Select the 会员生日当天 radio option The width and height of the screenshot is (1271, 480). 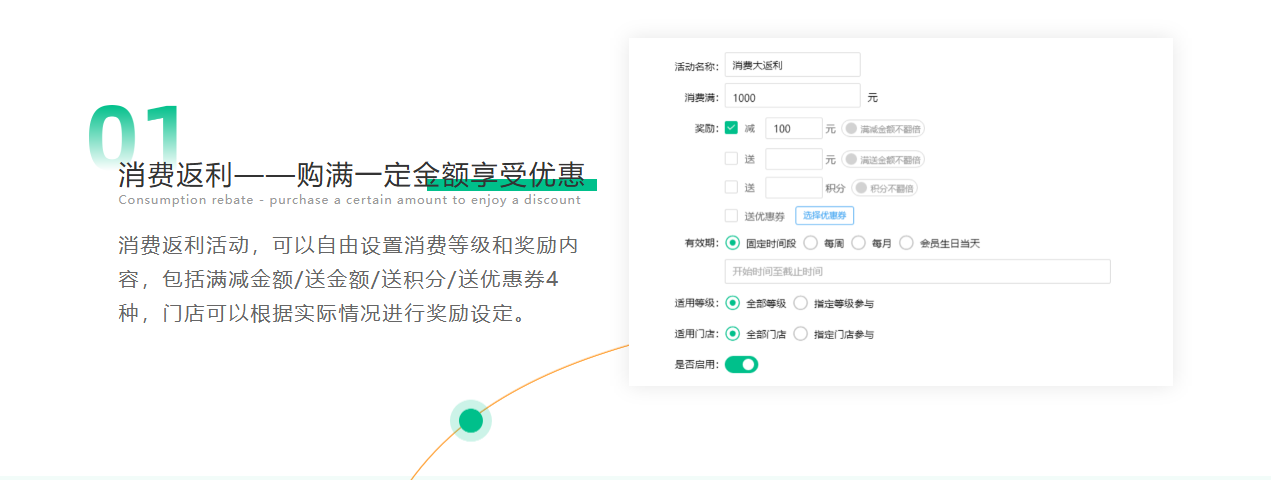coord(906,243)
